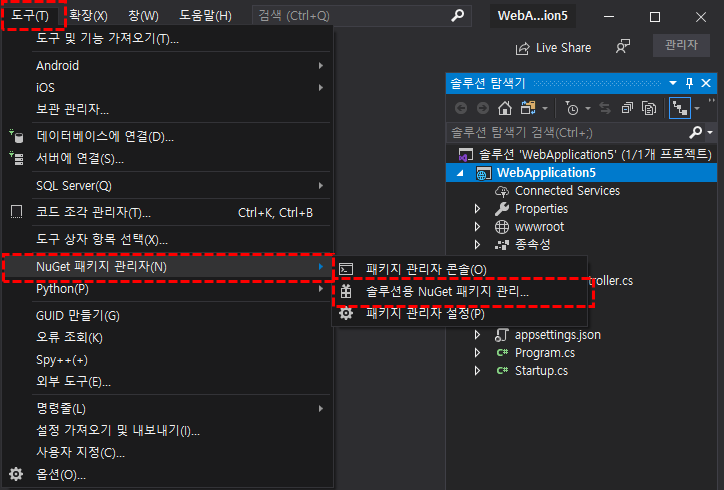Image resolution: width=724 pixels, height=490 pixels.
Task: Expand the Android submenu
Action: tap(167, 66)
